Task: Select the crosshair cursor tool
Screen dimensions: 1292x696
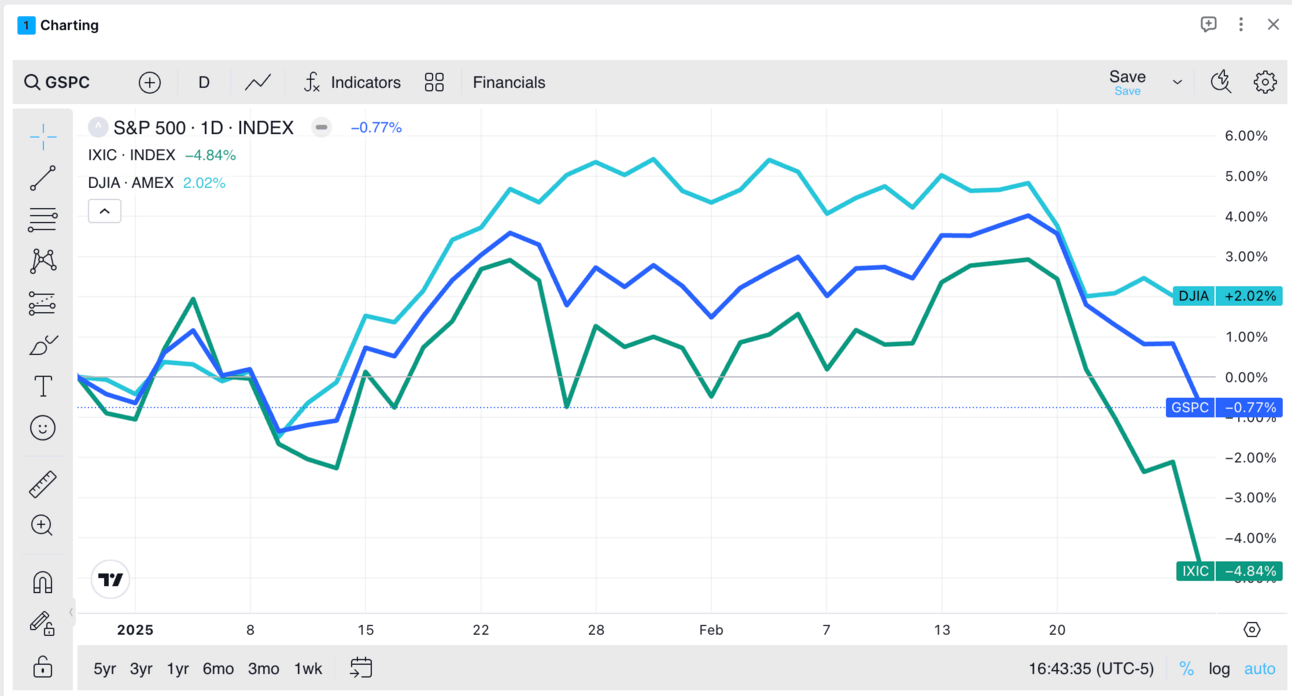Action: click(x=43, y=136)
